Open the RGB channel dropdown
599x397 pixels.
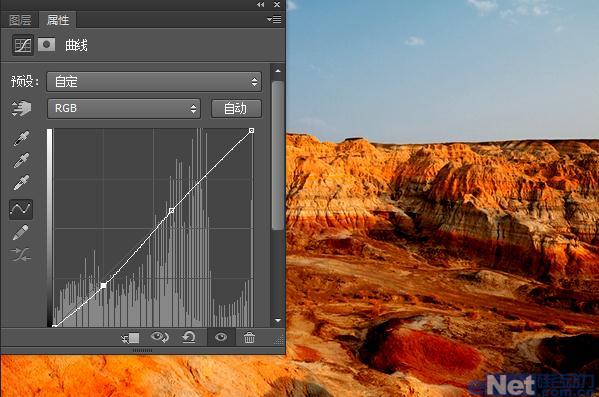coord(124,109)
